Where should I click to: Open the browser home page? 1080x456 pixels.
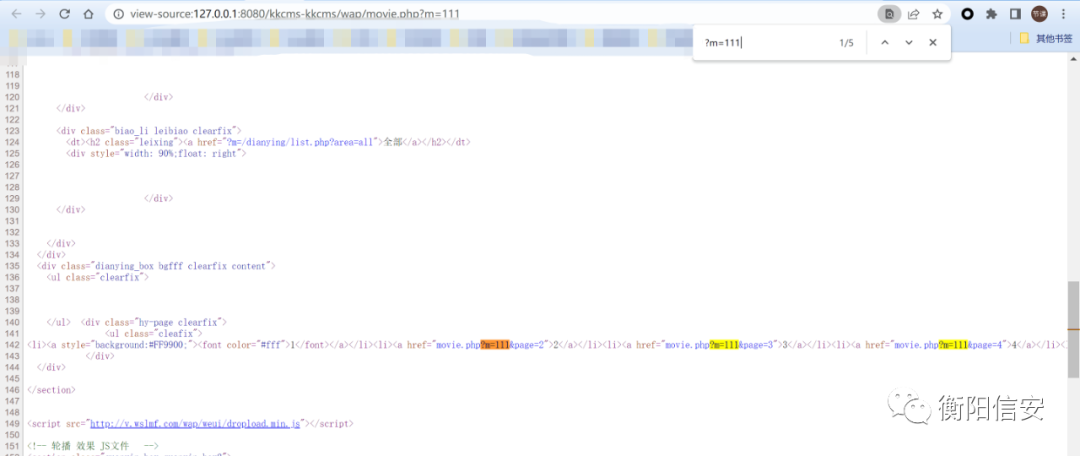tap(88, 14)
